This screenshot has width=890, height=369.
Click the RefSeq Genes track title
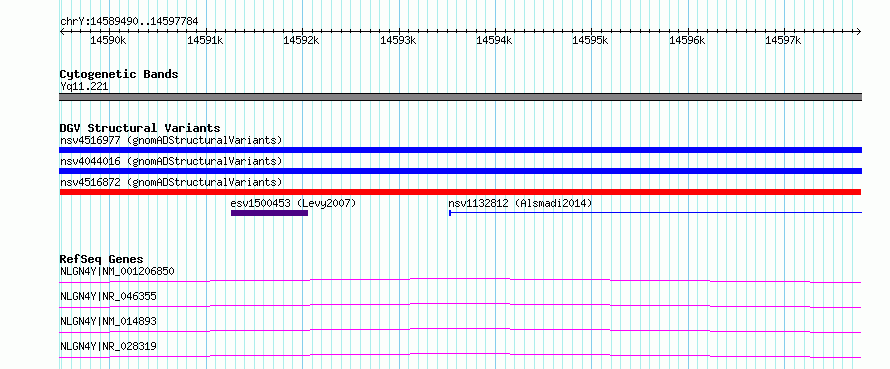[101, 259]
